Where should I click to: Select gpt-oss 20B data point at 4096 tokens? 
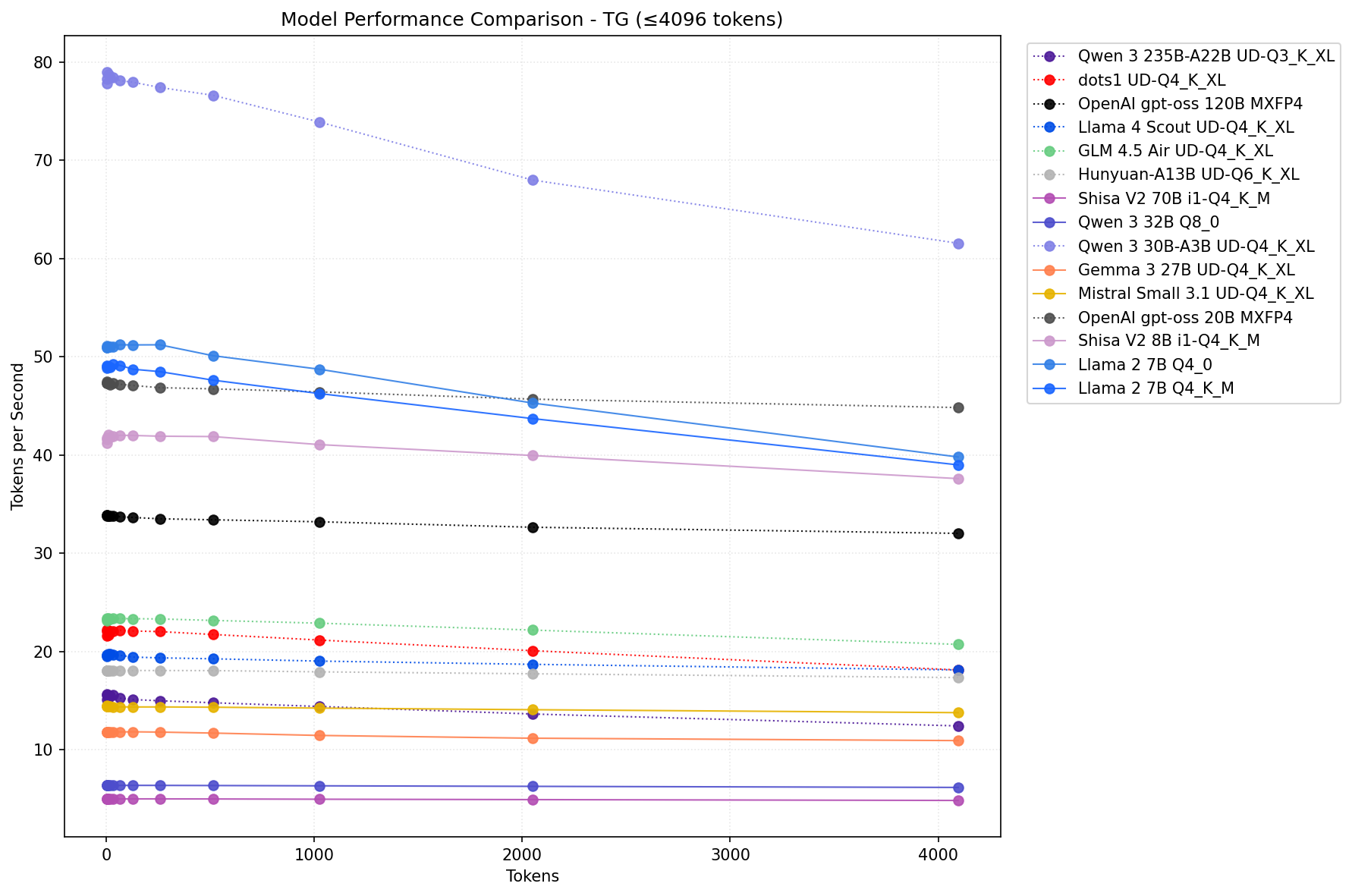tap(958, 407)
